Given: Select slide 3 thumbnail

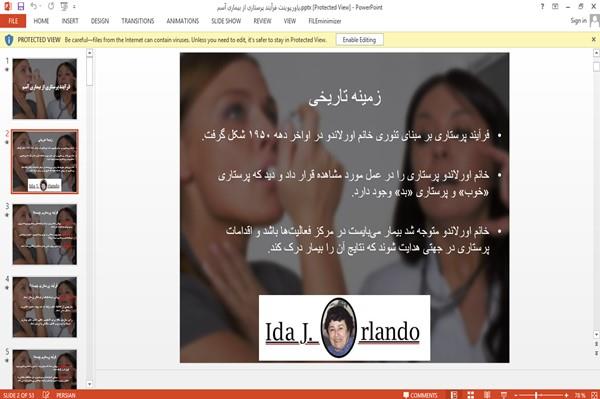Looking at the screenshot, I should (x=45, y=234).
